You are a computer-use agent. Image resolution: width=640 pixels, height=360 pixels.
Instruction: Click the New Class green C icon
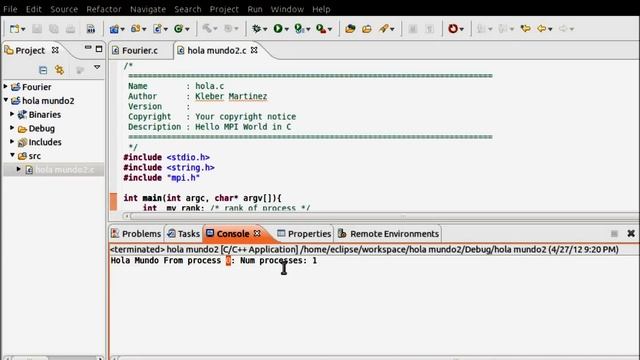click(178, 29)
